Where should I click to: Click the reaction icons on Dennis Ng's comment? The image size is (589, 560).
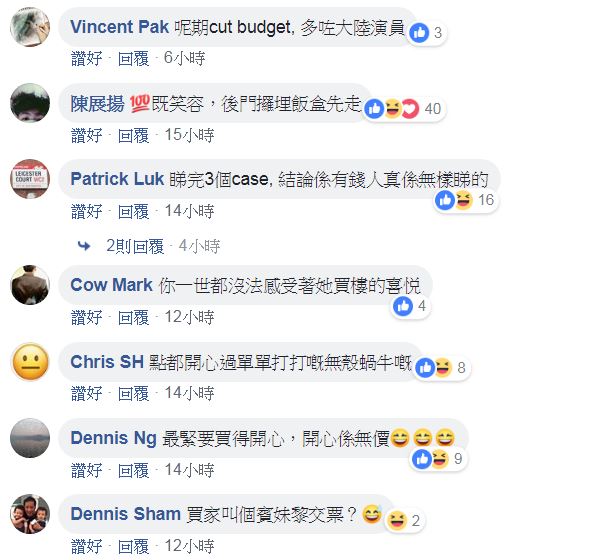pos(430,459)
